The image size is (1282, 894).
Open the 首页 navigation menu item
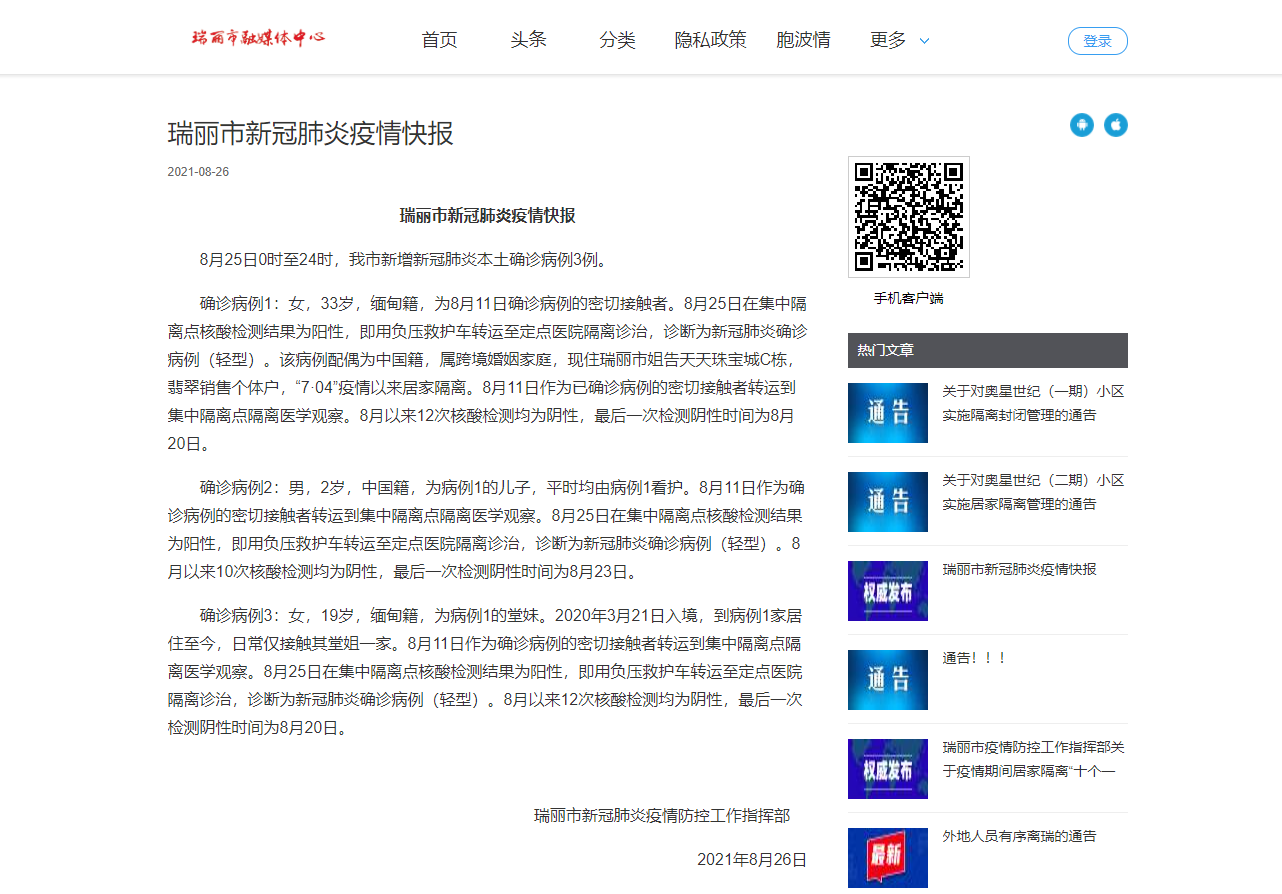[x=439, y=40]
